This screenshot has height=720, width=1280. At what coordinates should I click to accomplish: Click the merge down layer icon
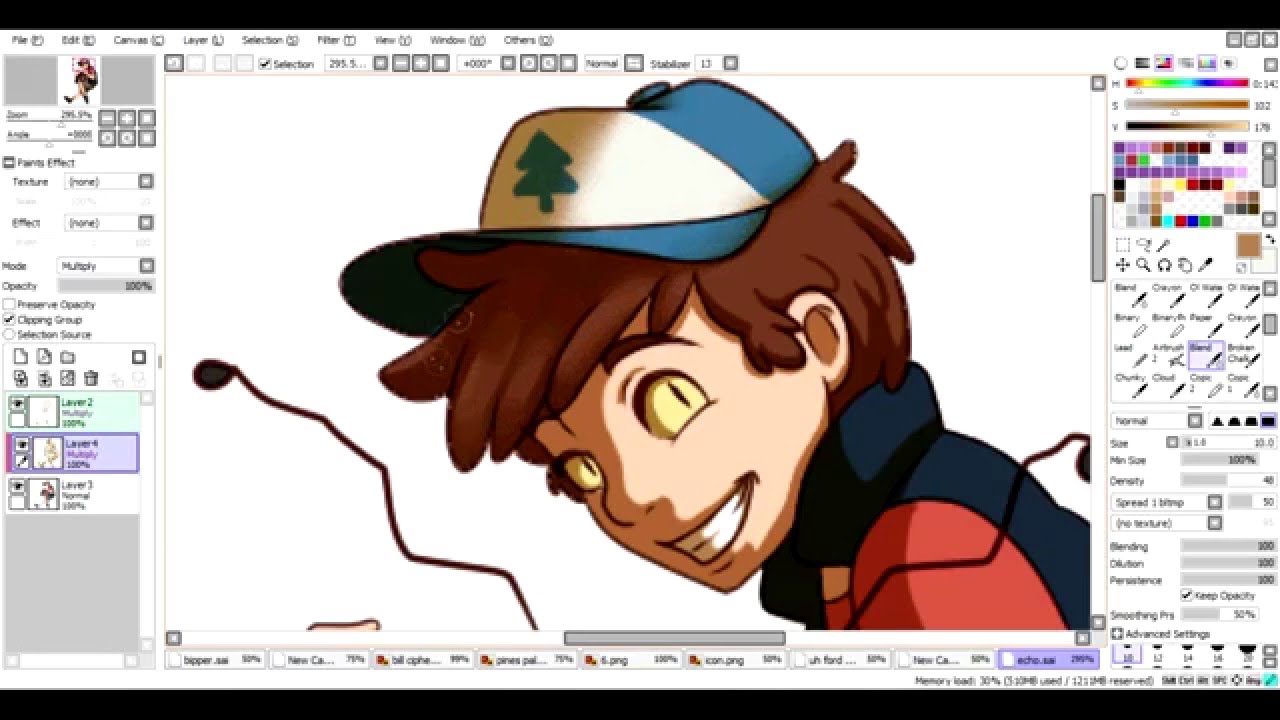click(44, 378)
